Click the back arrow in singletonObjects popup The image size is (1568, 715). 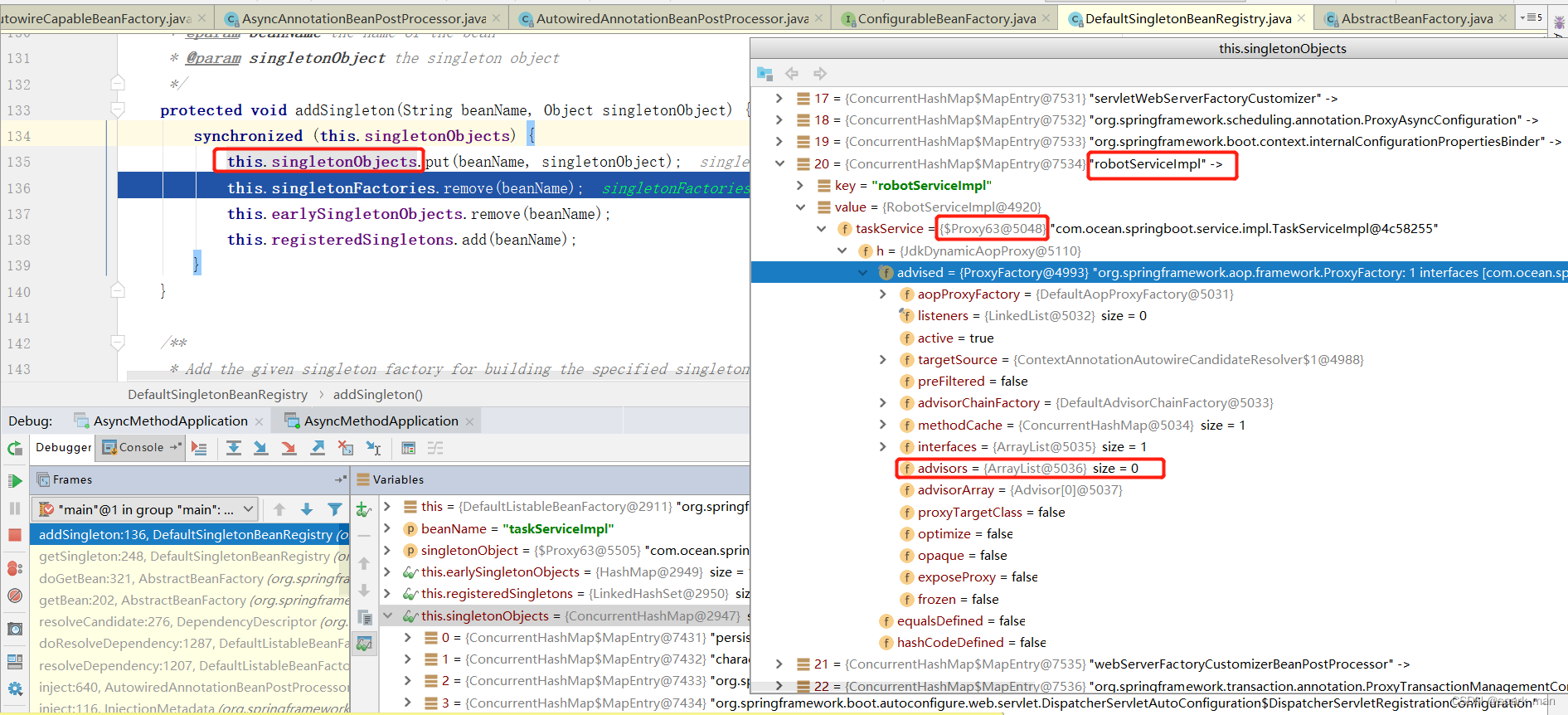(x=792, y=73)
